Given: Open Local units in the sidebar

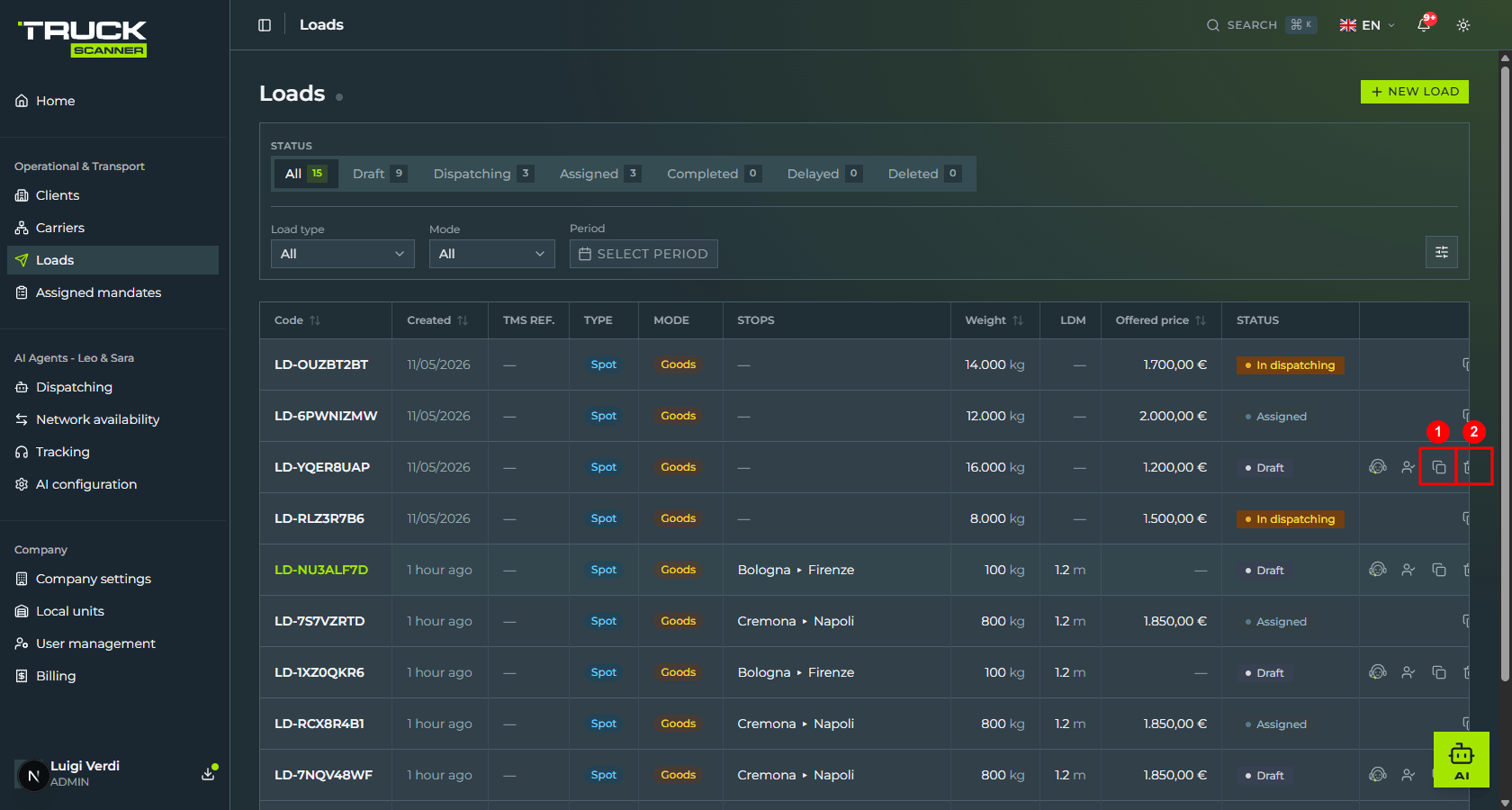Looking at the screenshot, I should (113, 611).
